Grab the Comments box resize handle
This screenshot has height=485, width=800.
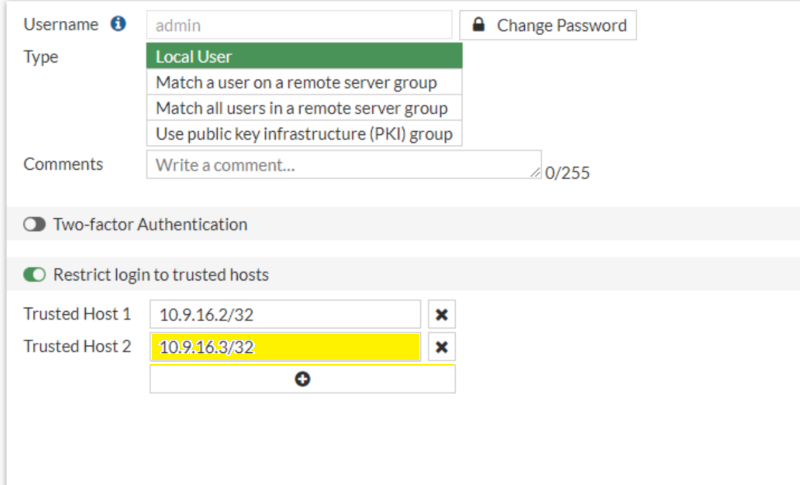(x=536, y=174)
